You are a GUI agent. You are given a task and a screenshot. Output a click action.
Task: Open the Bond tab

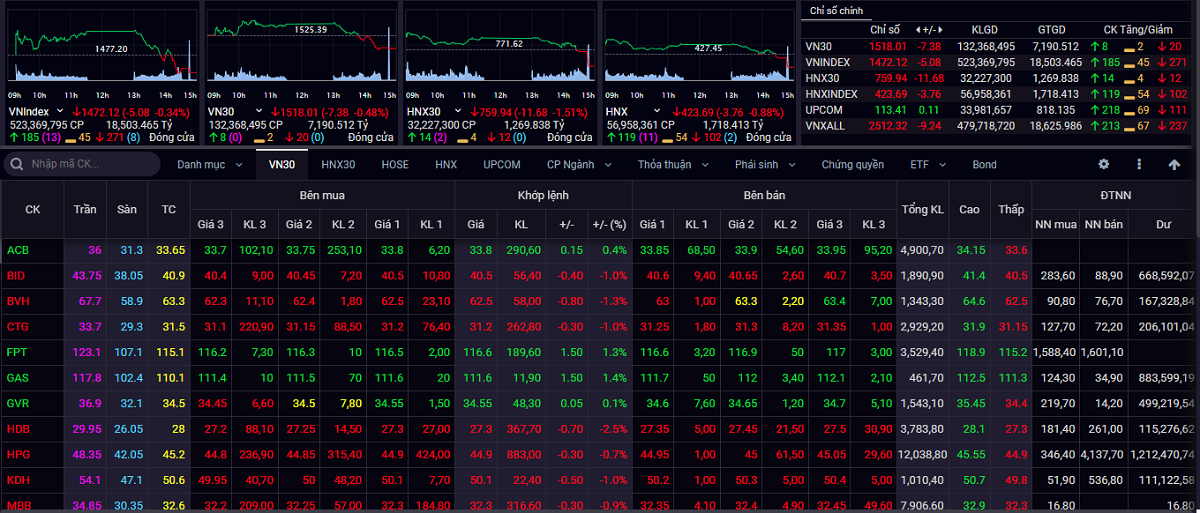click(985, 164)
